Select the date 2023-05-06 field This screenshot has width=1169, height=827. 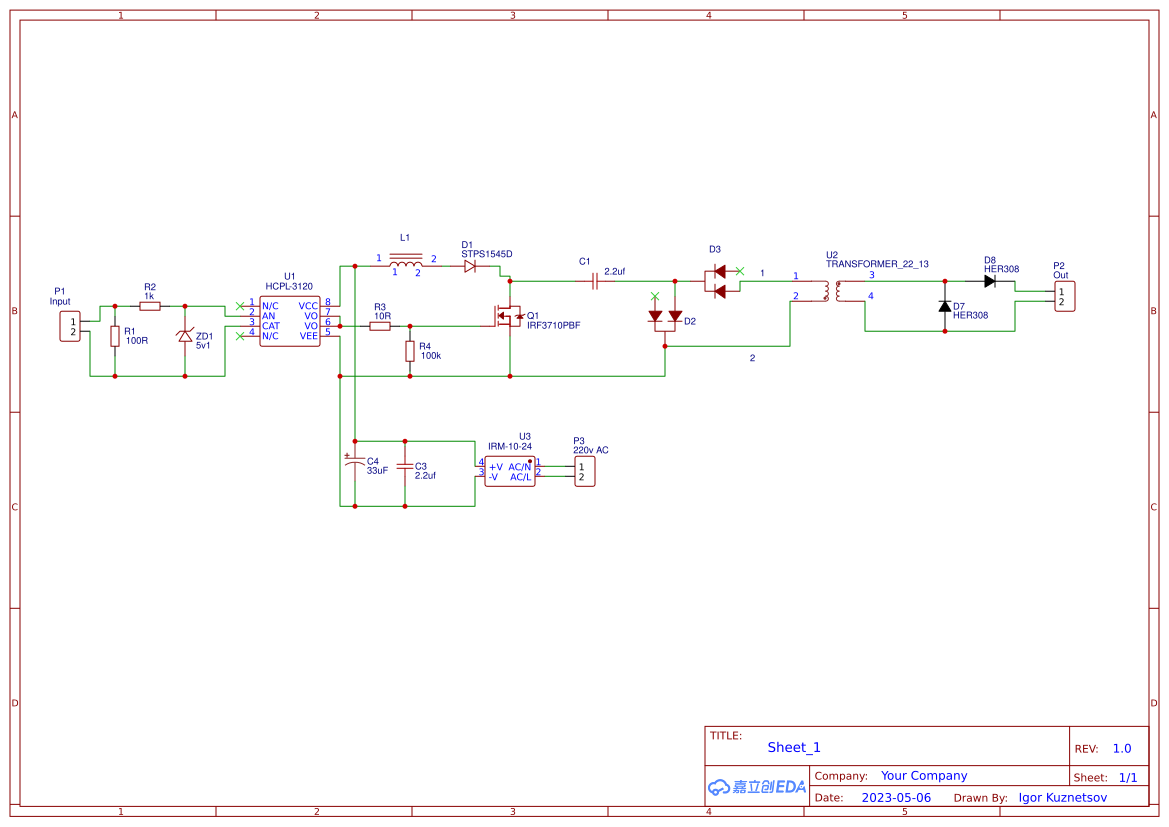pos(897,797)
